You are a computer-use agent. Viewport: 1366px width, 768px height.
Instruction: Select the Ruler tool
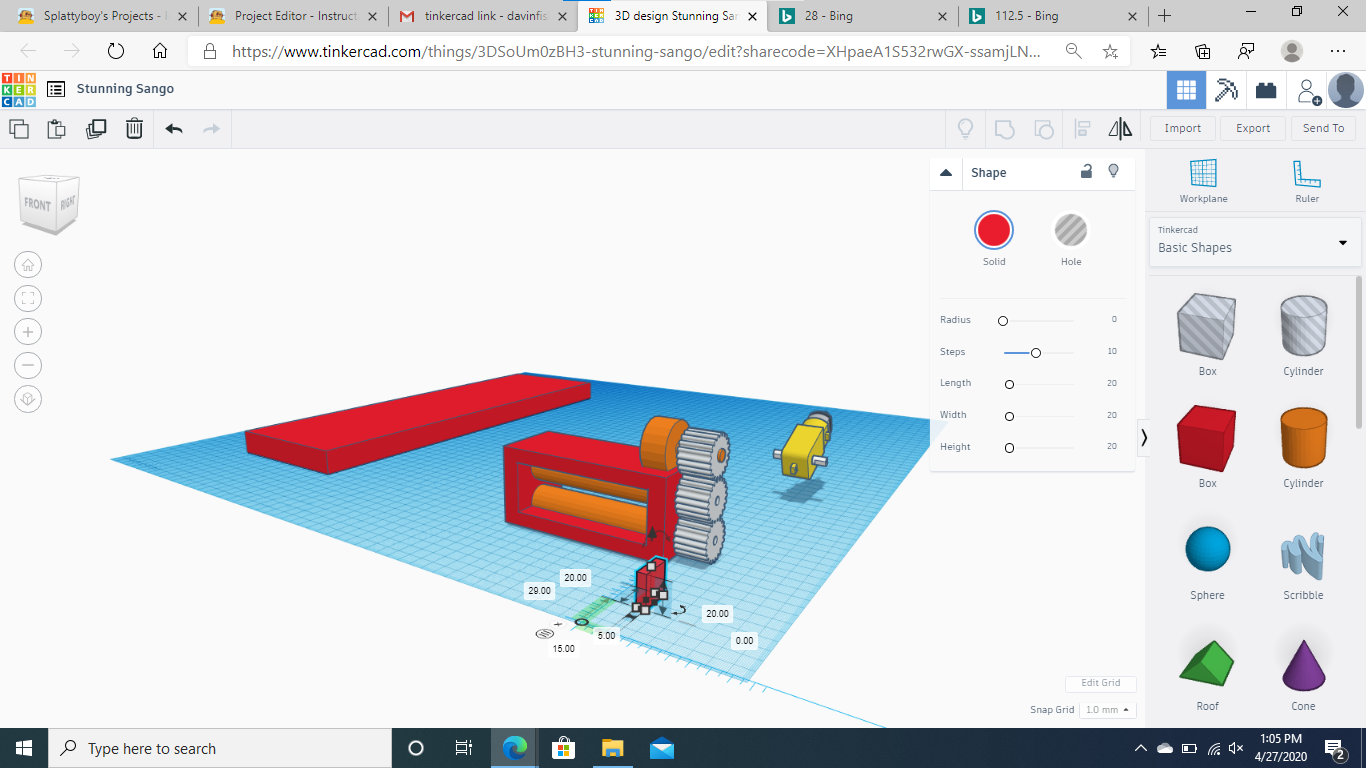coord(1307,181)
